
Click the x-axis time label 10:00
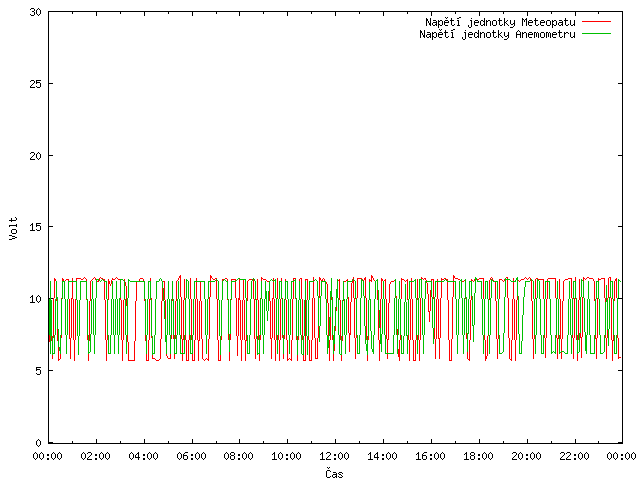point(287,456)
